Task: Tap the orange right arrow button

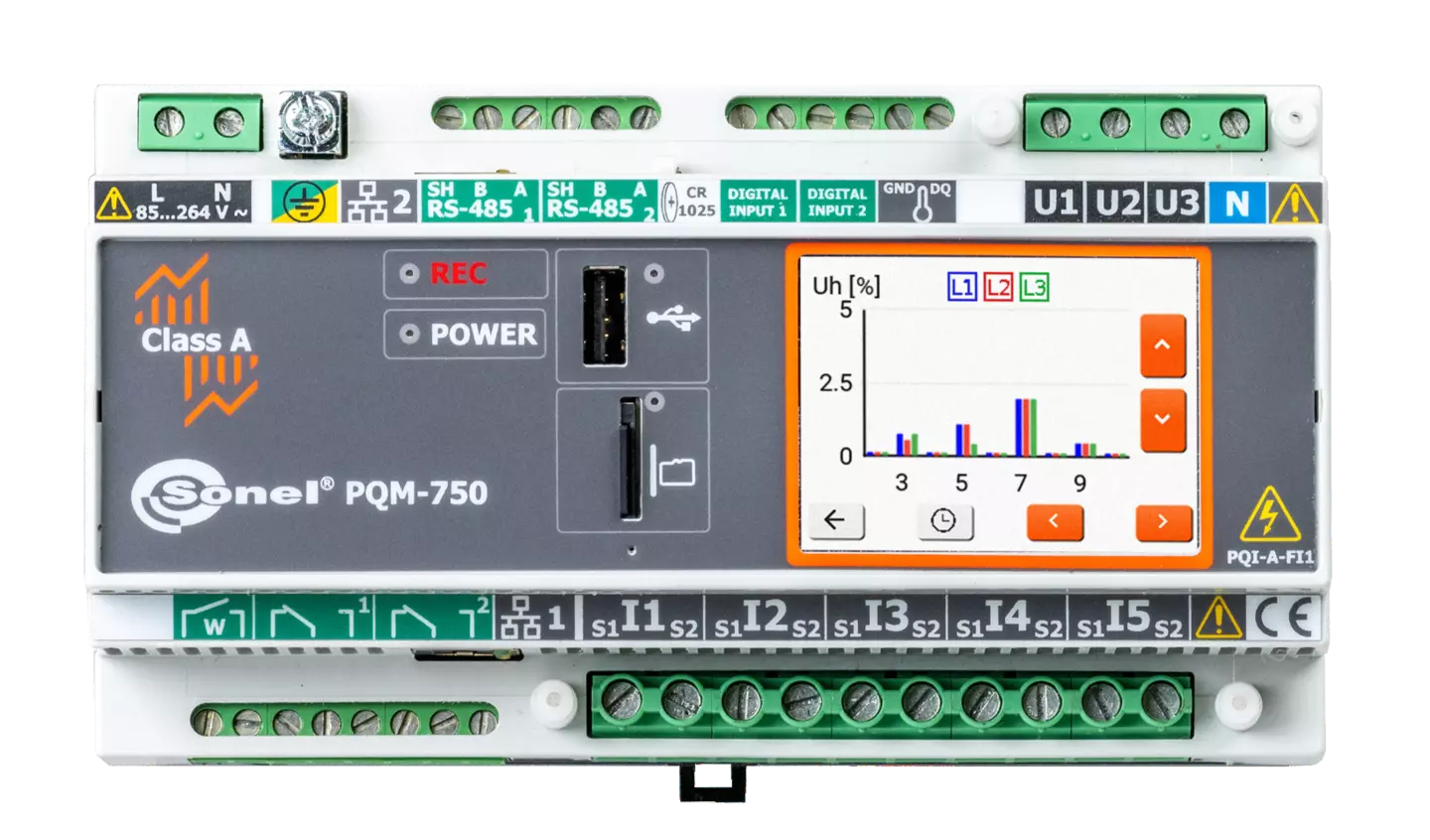Action: tap(1163, 521)
